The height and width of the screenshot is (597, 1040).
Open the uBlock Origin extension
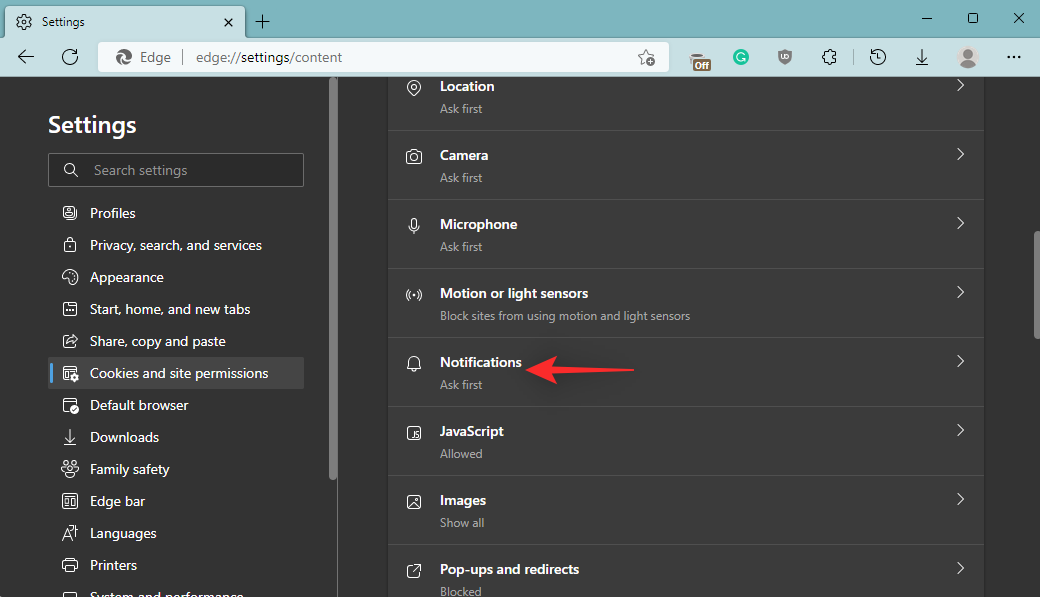pyautogui.click(x=785, y=58)
